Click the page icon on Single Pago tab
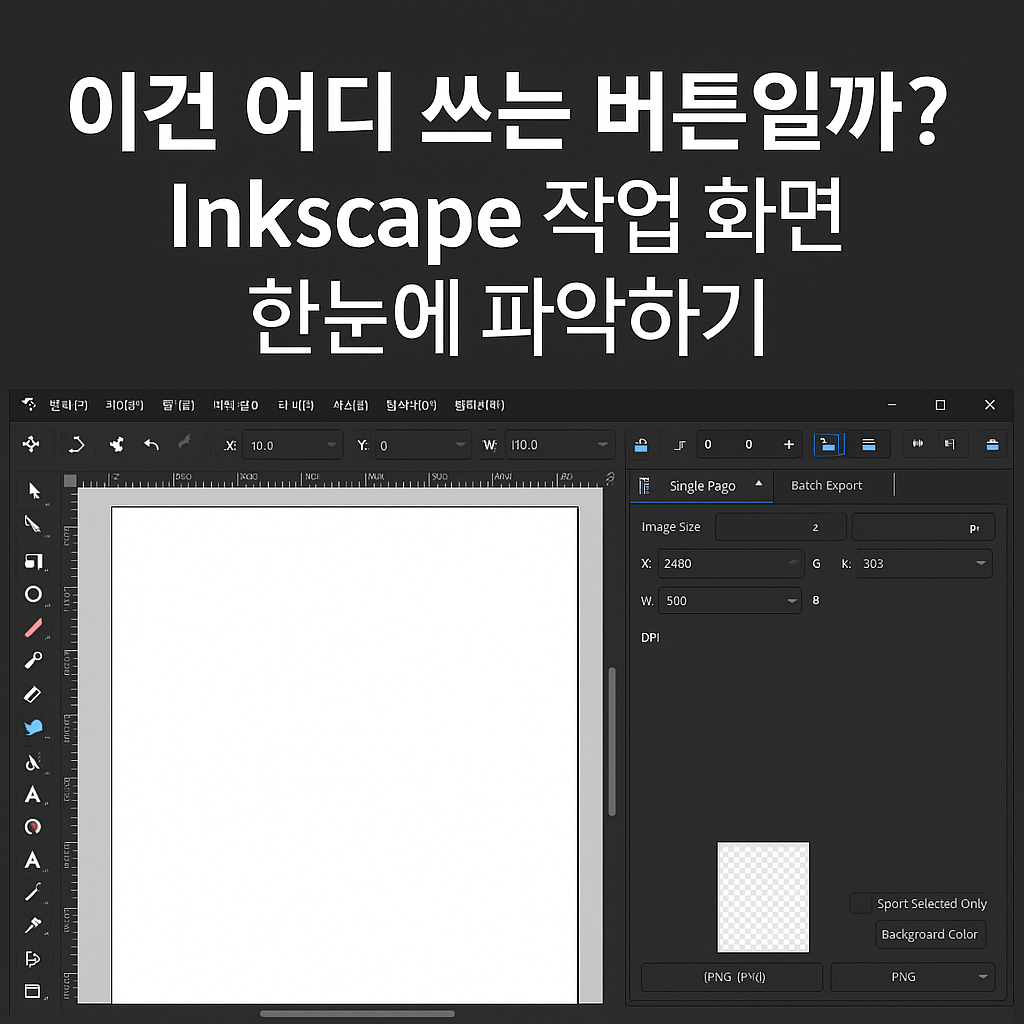The width and height of the screenshot is (1024, 1024). click(645, 485)
